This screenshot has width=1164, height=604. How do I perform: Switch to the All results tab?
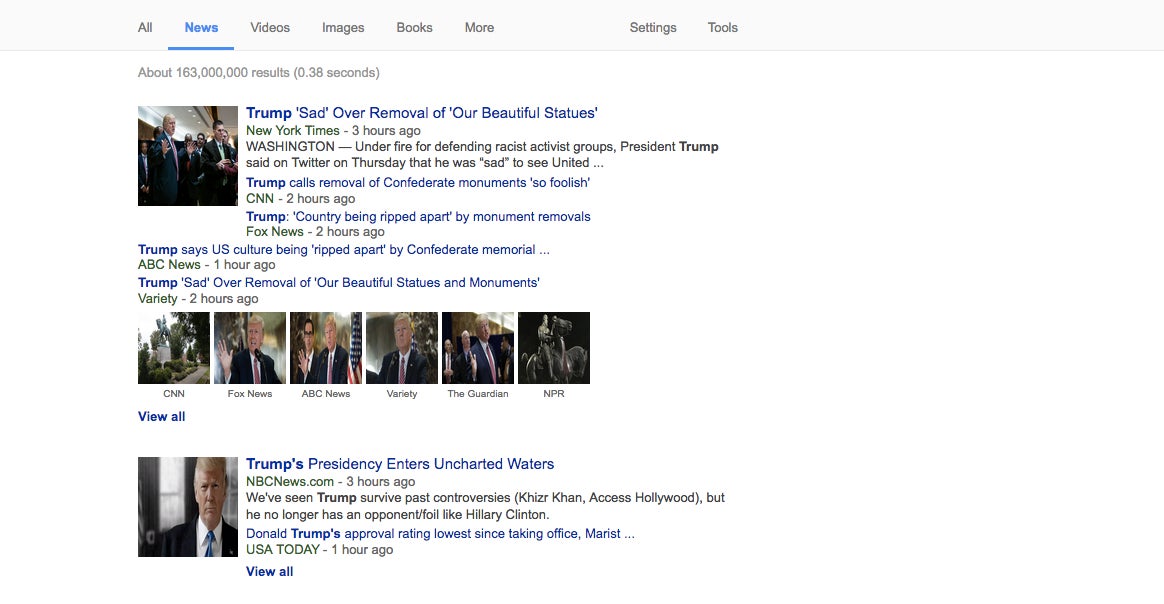tap(145, 27)
